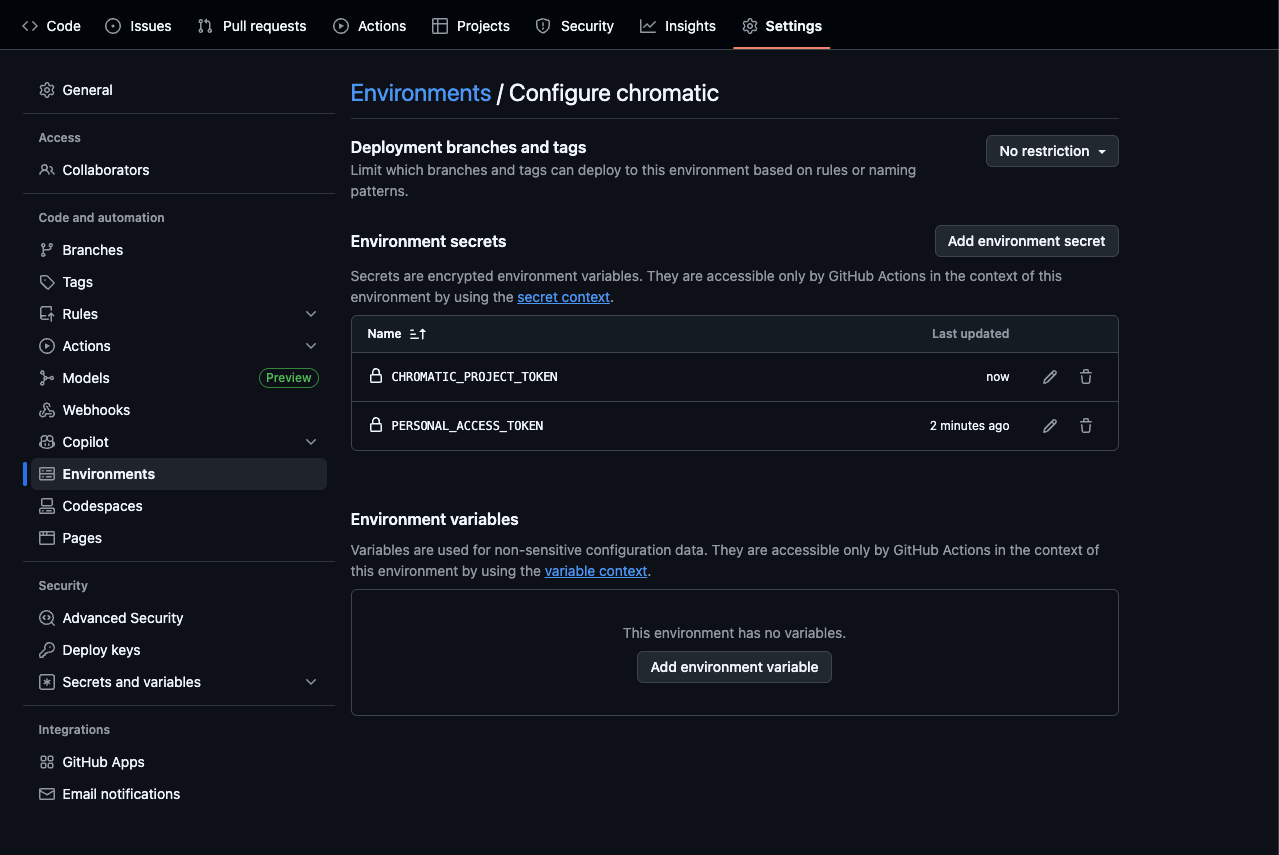Click the Webhooks icon in sidebar

pos(47,410)
